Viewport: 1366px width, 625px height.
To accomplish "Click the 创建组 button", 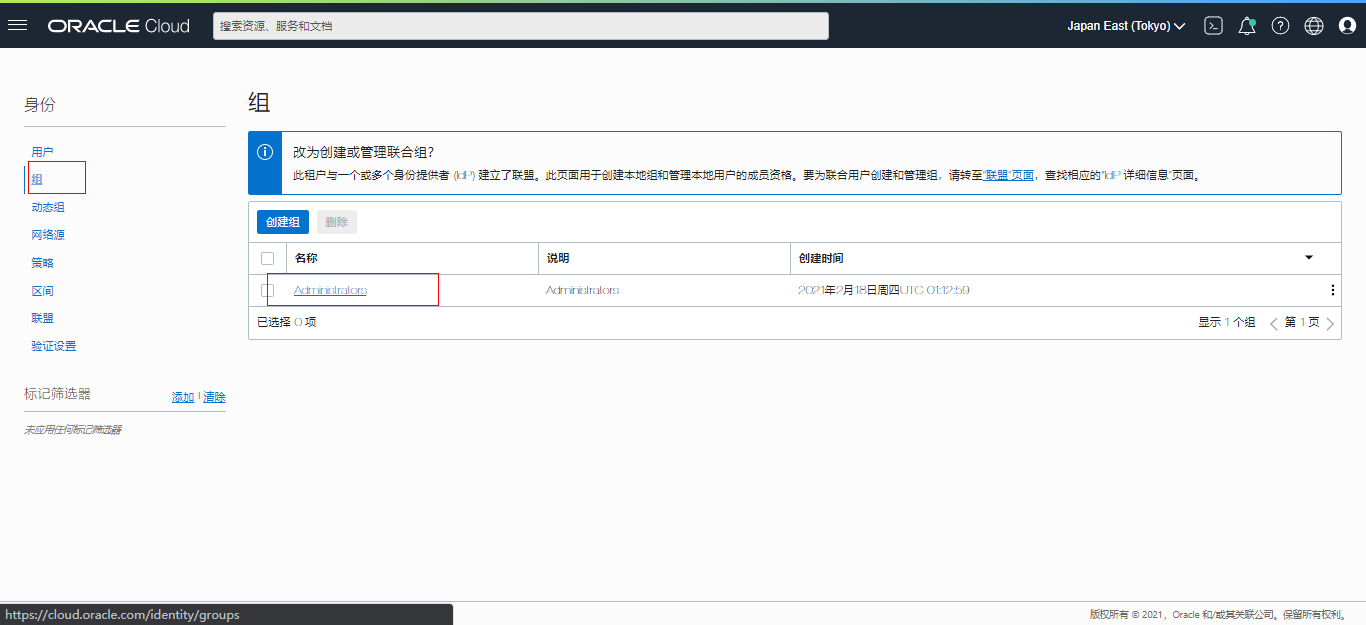I will coord(283,222).
